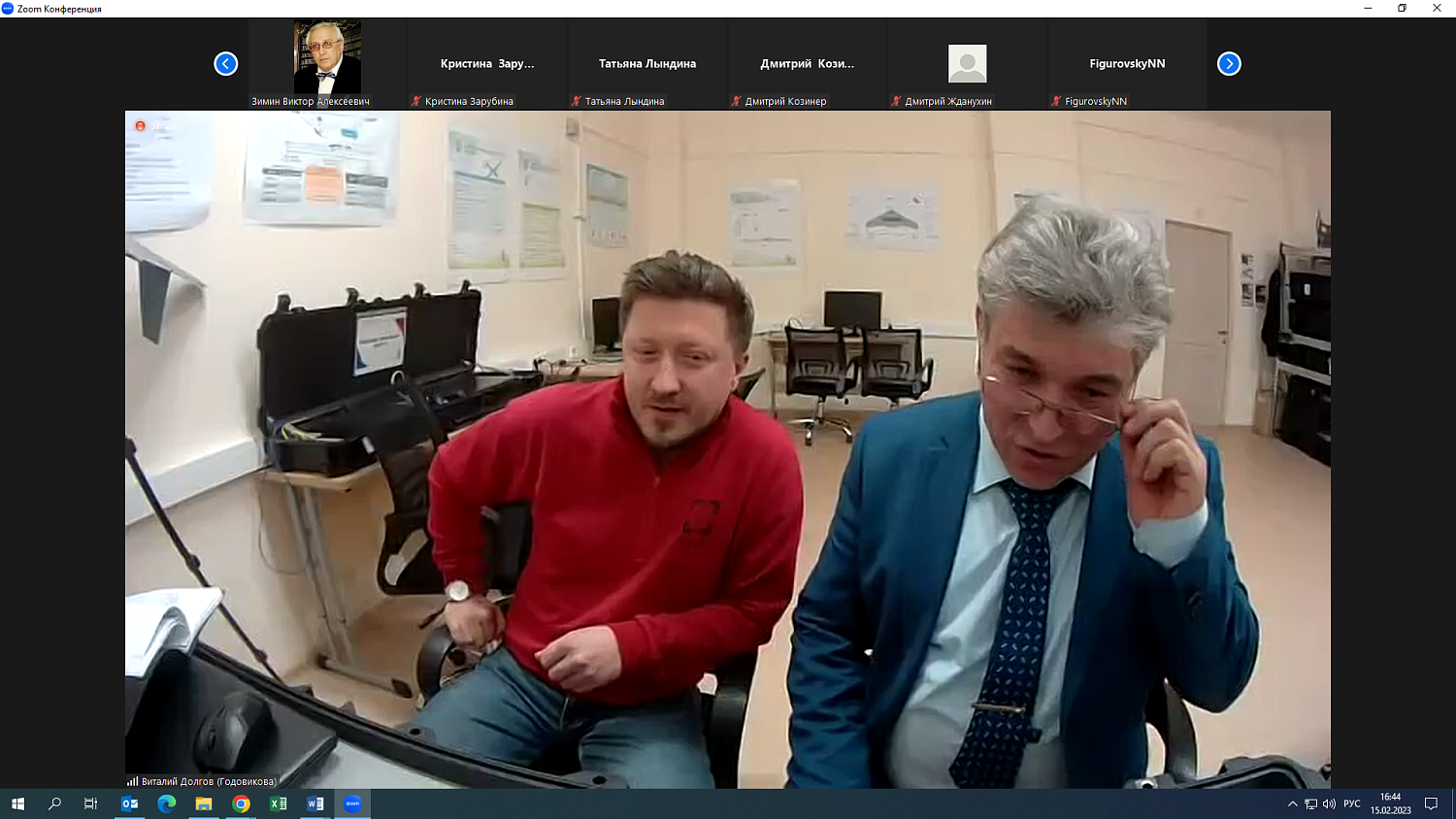Open Excel from the taskbar
The width and height of the screenshot is (1456, 819).
click(x=279, y=803)
